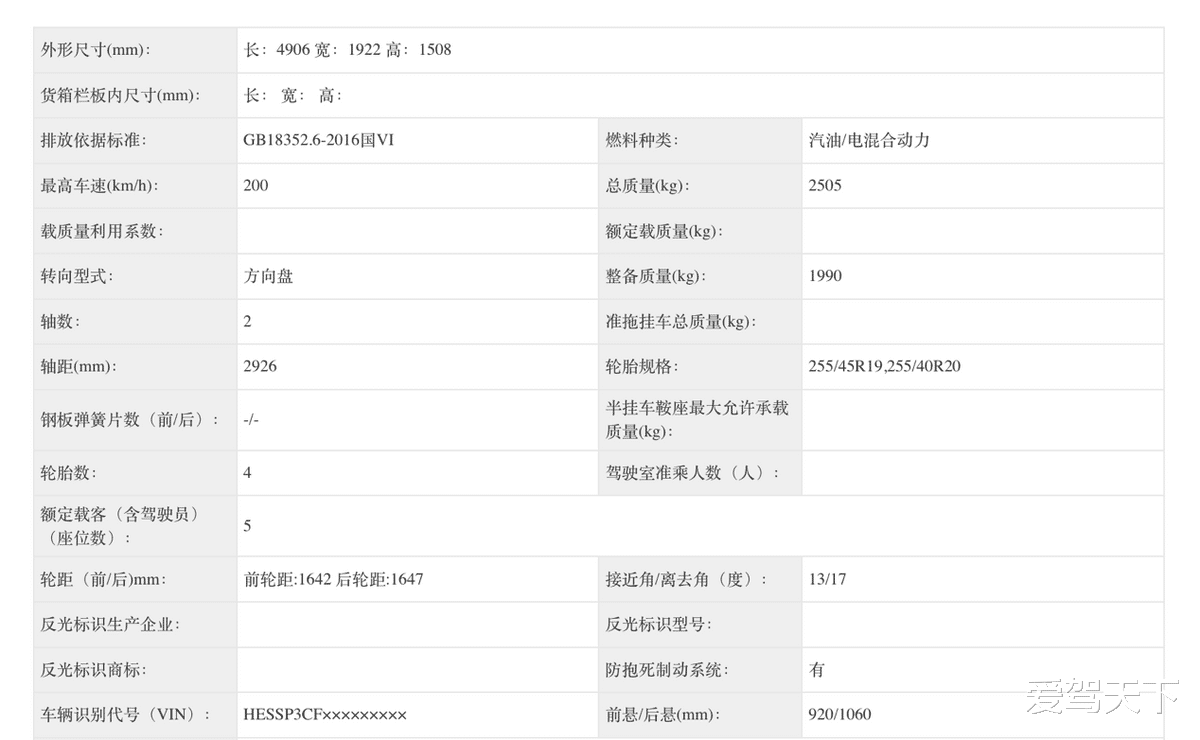Screen dimensions: 1200x740
Task: Click the 总质量(kg) label
Action: [648, 186]
